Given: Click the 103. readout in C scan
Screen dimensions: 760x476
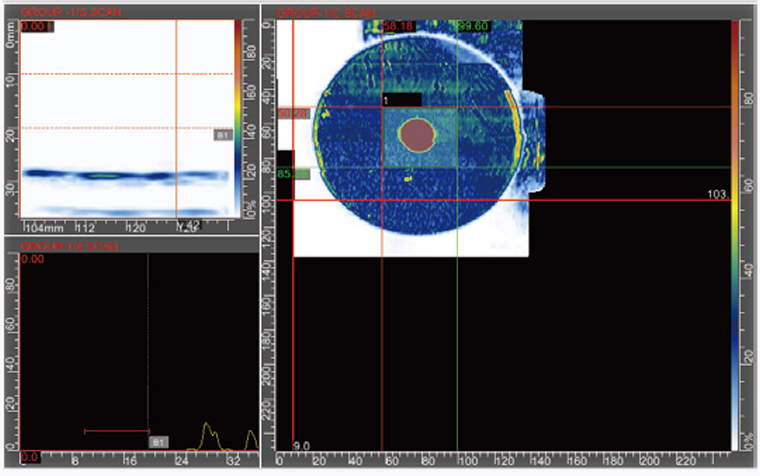Looking at the screenshot, I should pos(718,194).
